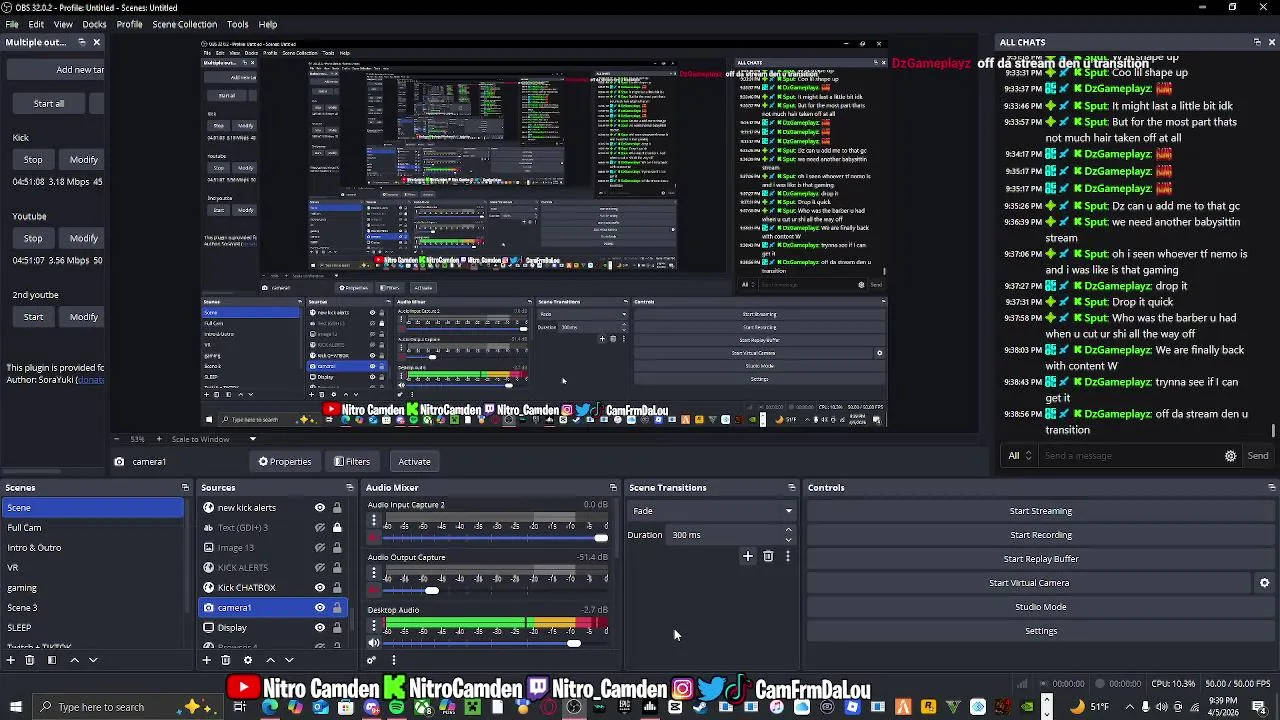
Task: Adjust the Desktop Audio volume slider
Action: (x=573, y=643)
